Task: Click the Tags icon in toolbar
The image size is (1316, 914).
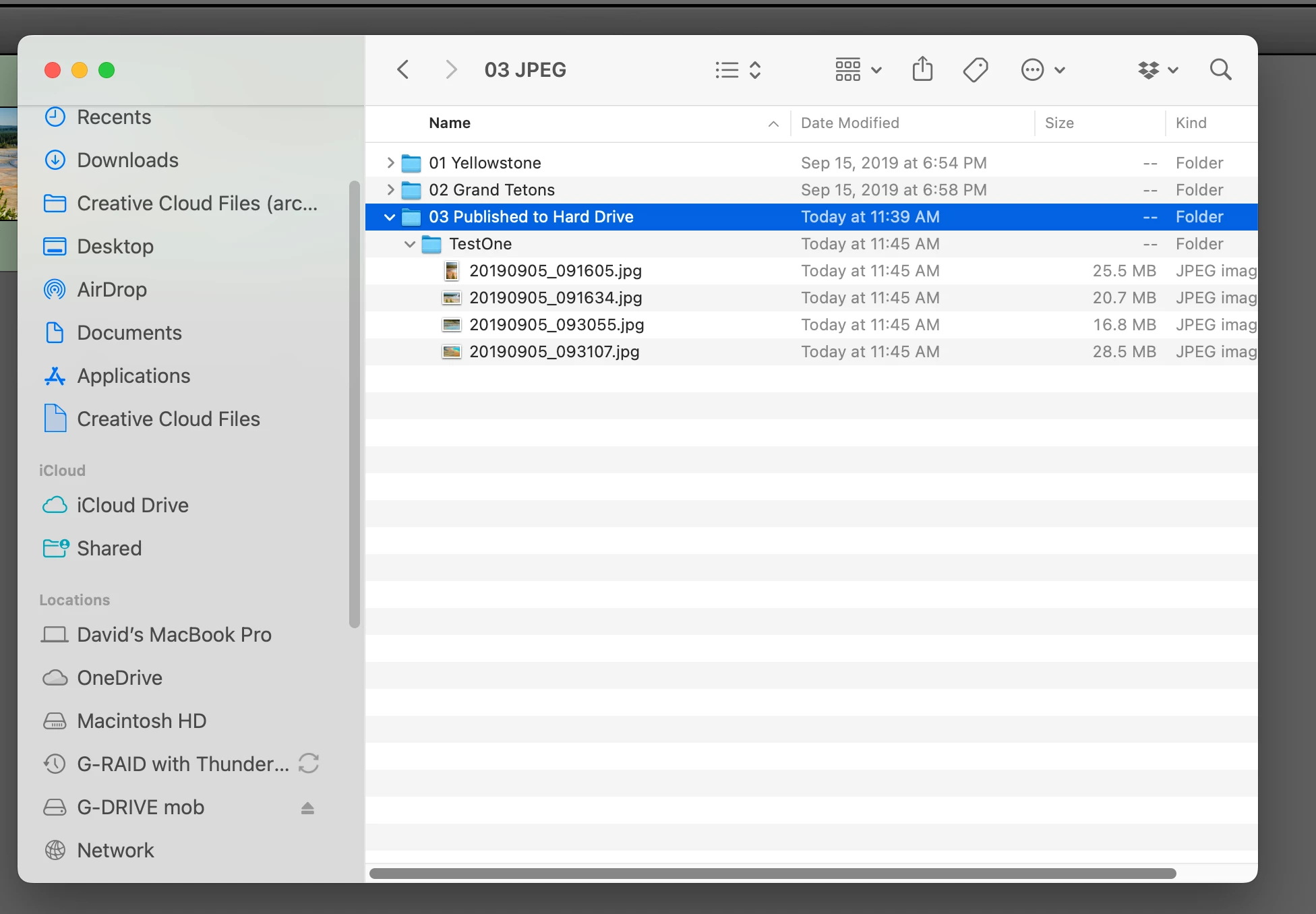Action: coord(975,69)
